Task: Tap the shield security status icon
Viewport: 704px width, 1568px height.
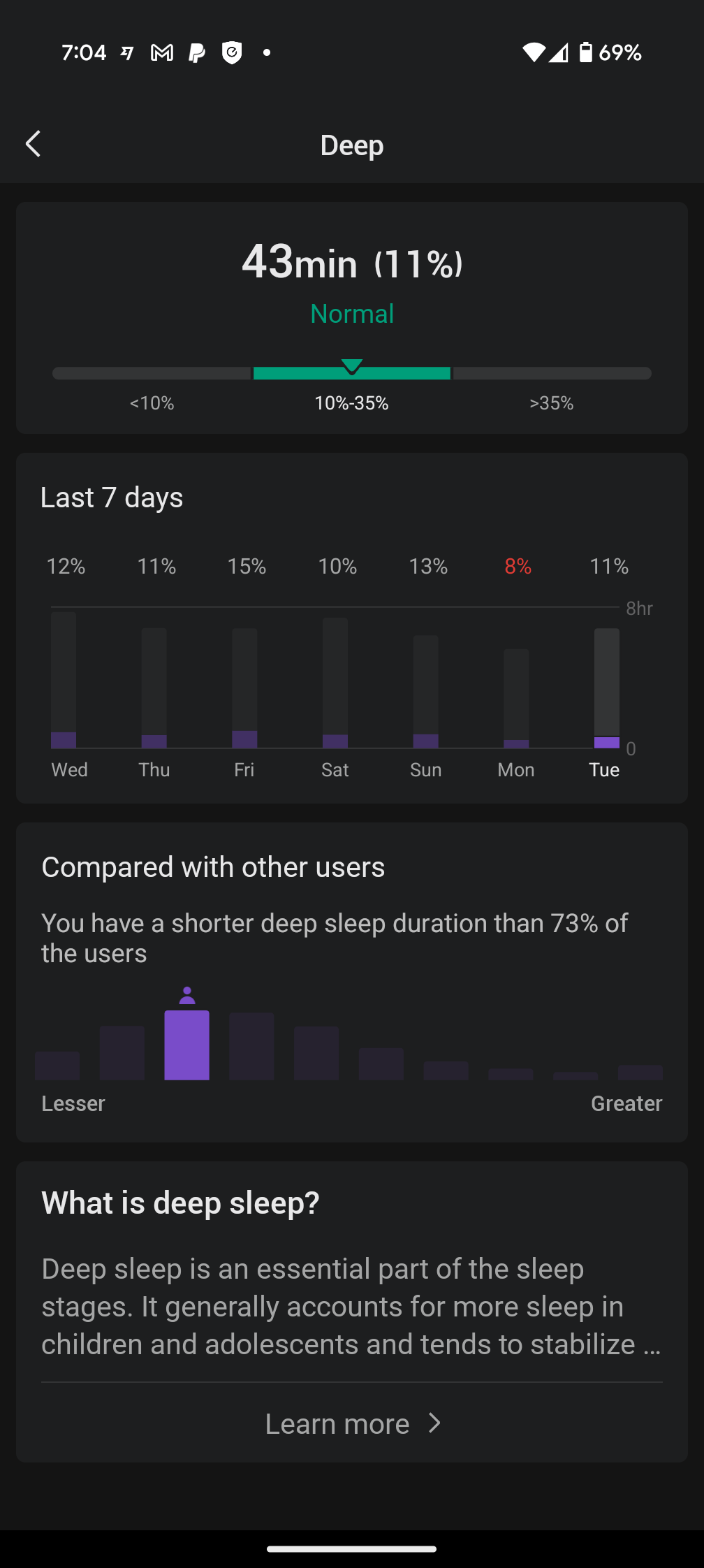Action: (x=232, y=53)
